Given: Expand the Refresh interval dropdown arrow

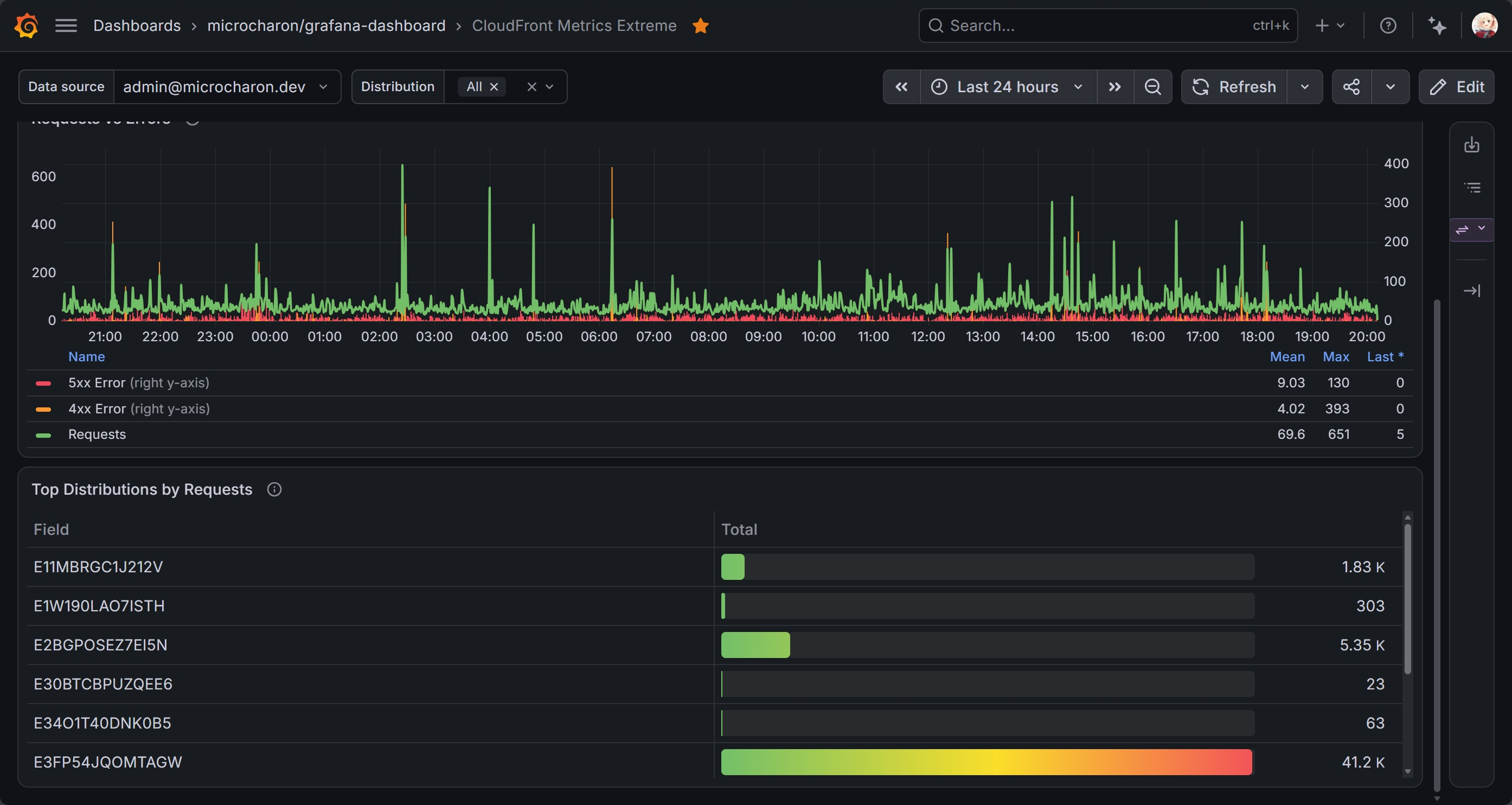Looking at the screenshot, I should (x=1304, y=87).
